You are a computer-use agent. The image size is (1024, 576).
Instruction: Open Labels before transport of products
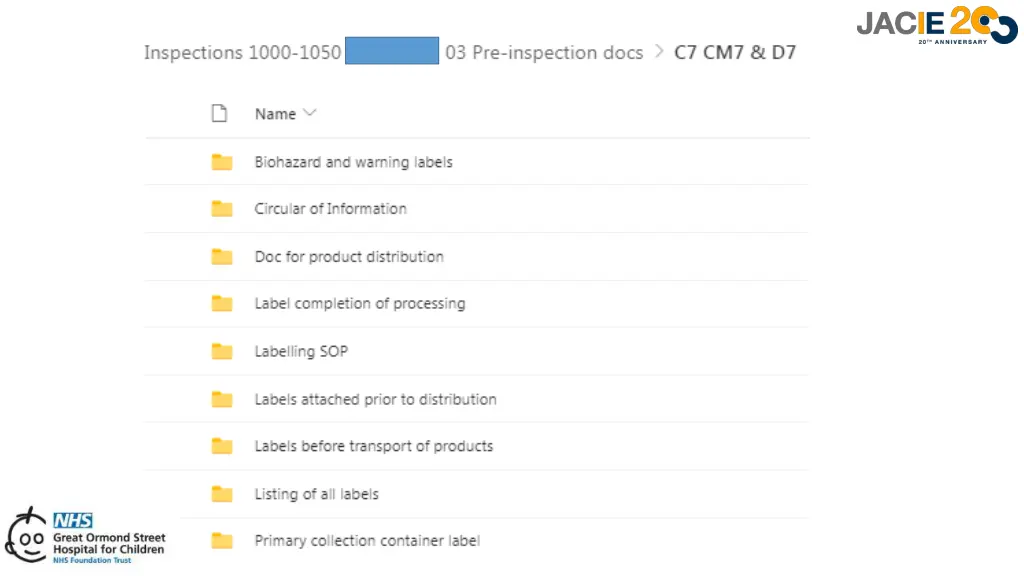tap(374, 446)
